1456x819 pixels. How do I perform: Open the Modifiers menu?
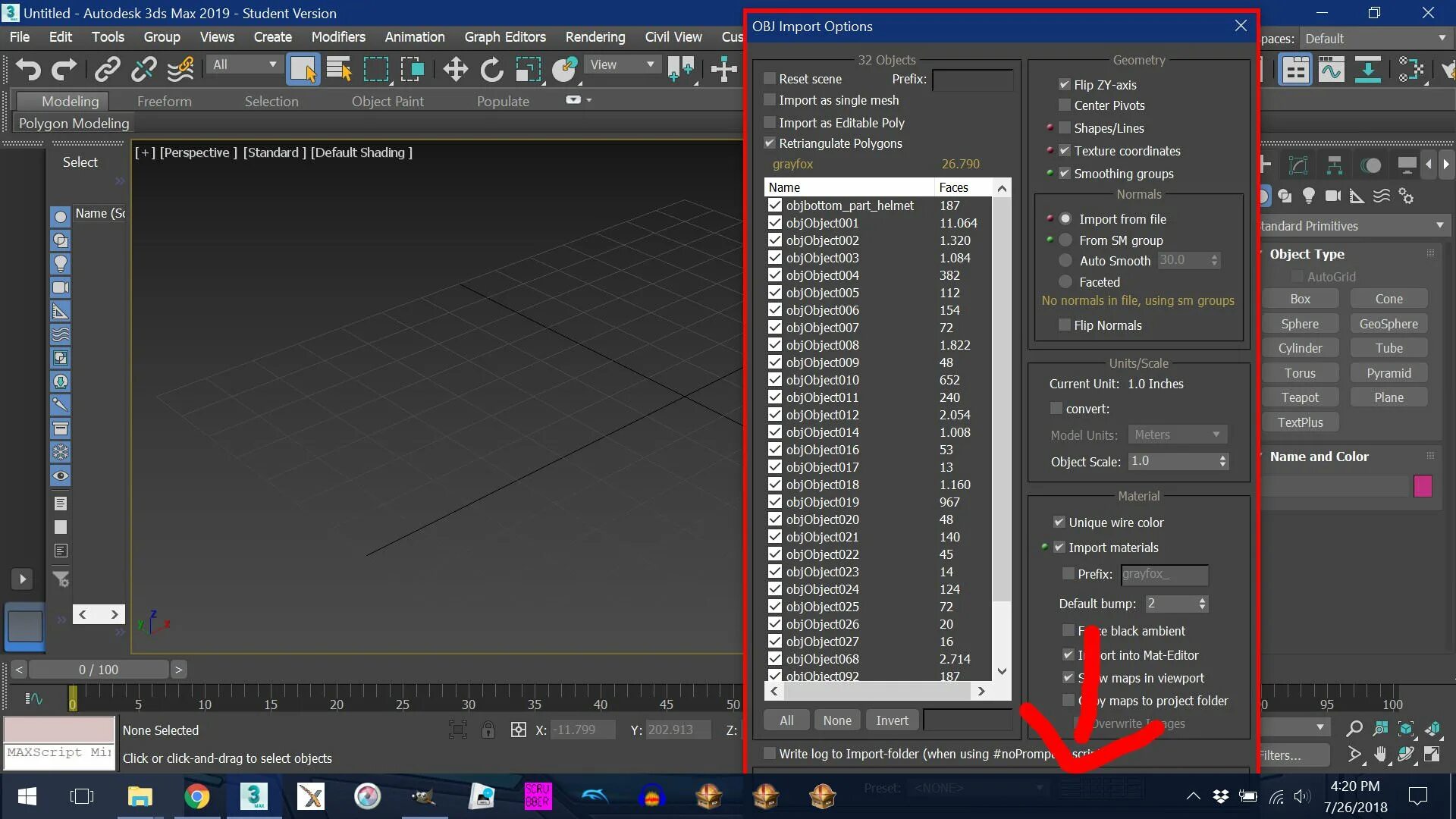click(x=338, y=36)
